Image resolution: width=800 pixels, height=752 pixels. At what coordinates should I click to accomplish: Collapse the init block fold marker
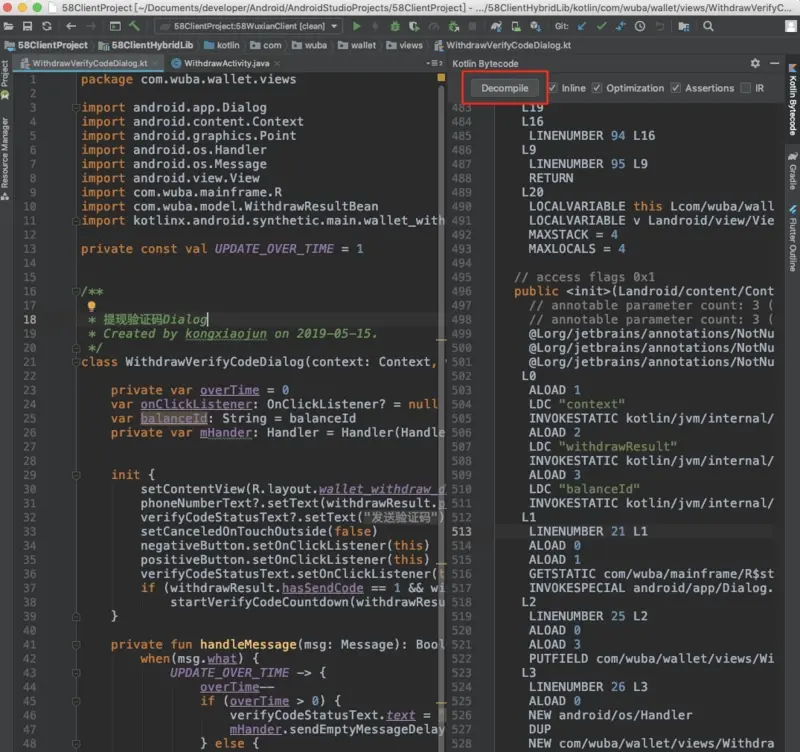[76, 475]
